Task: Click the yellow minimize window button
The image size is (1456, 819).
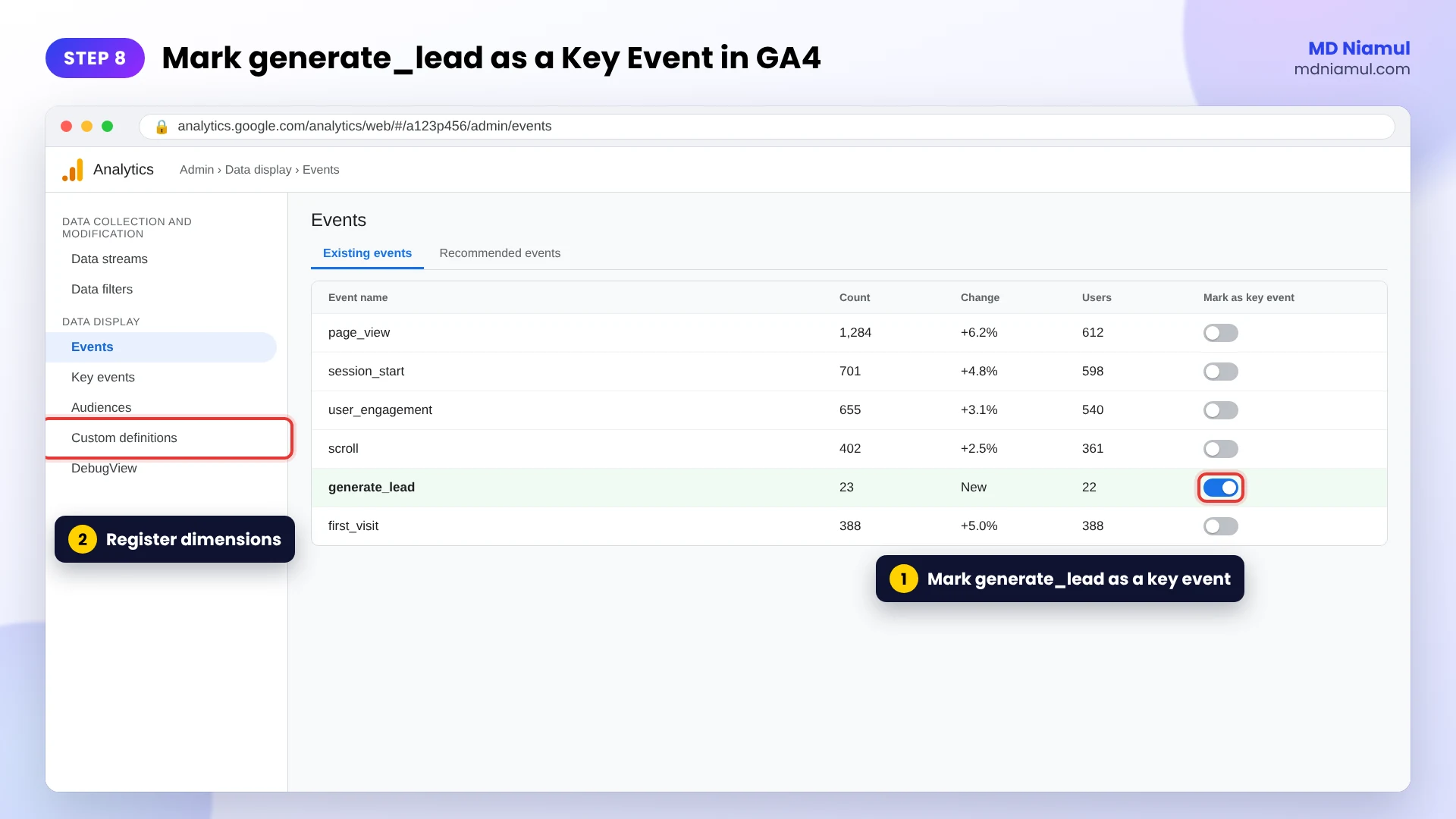Action: tap(87, 127)
